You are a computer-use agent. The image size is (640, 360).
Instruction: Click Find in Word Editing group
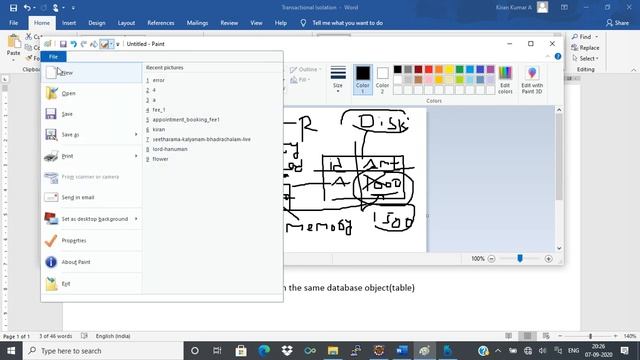(x=584, y=37)
